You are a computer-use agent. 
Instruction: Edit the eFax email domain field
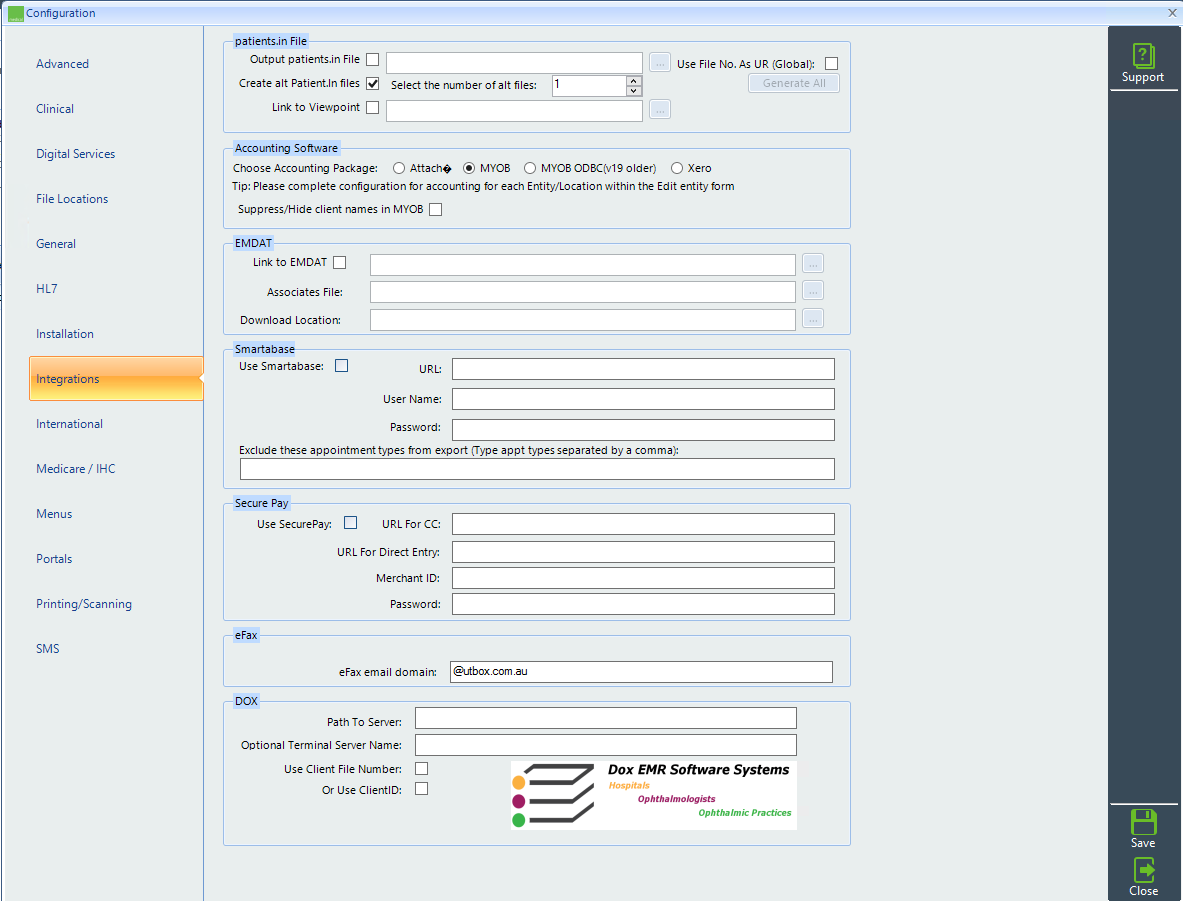[x=641, y=672]
